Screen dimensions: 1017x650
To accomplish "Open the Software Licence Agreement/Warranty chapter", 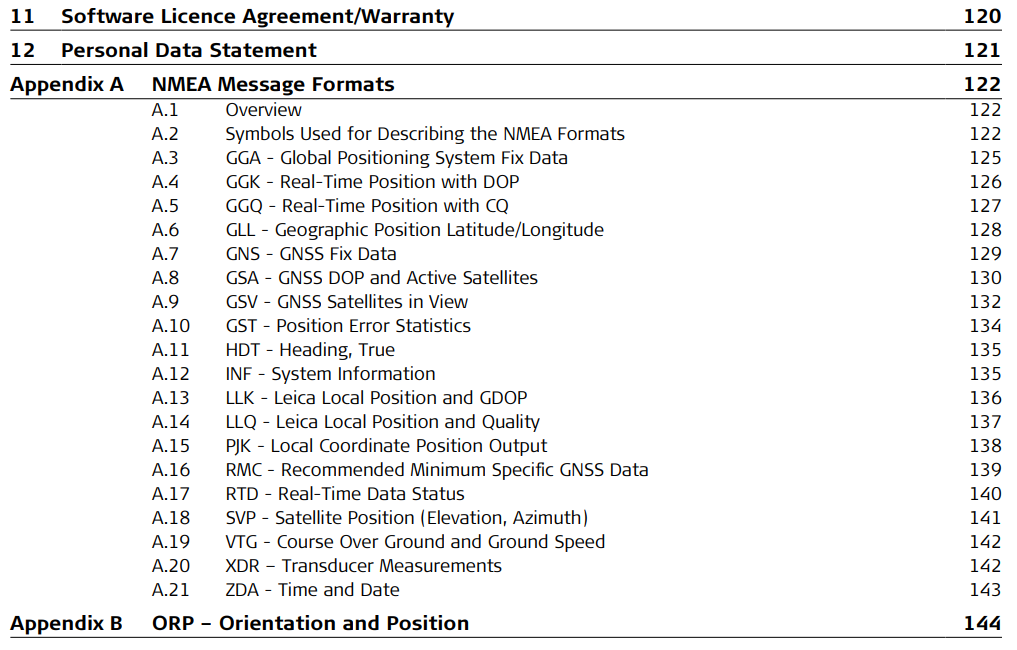I will [257, 16].
